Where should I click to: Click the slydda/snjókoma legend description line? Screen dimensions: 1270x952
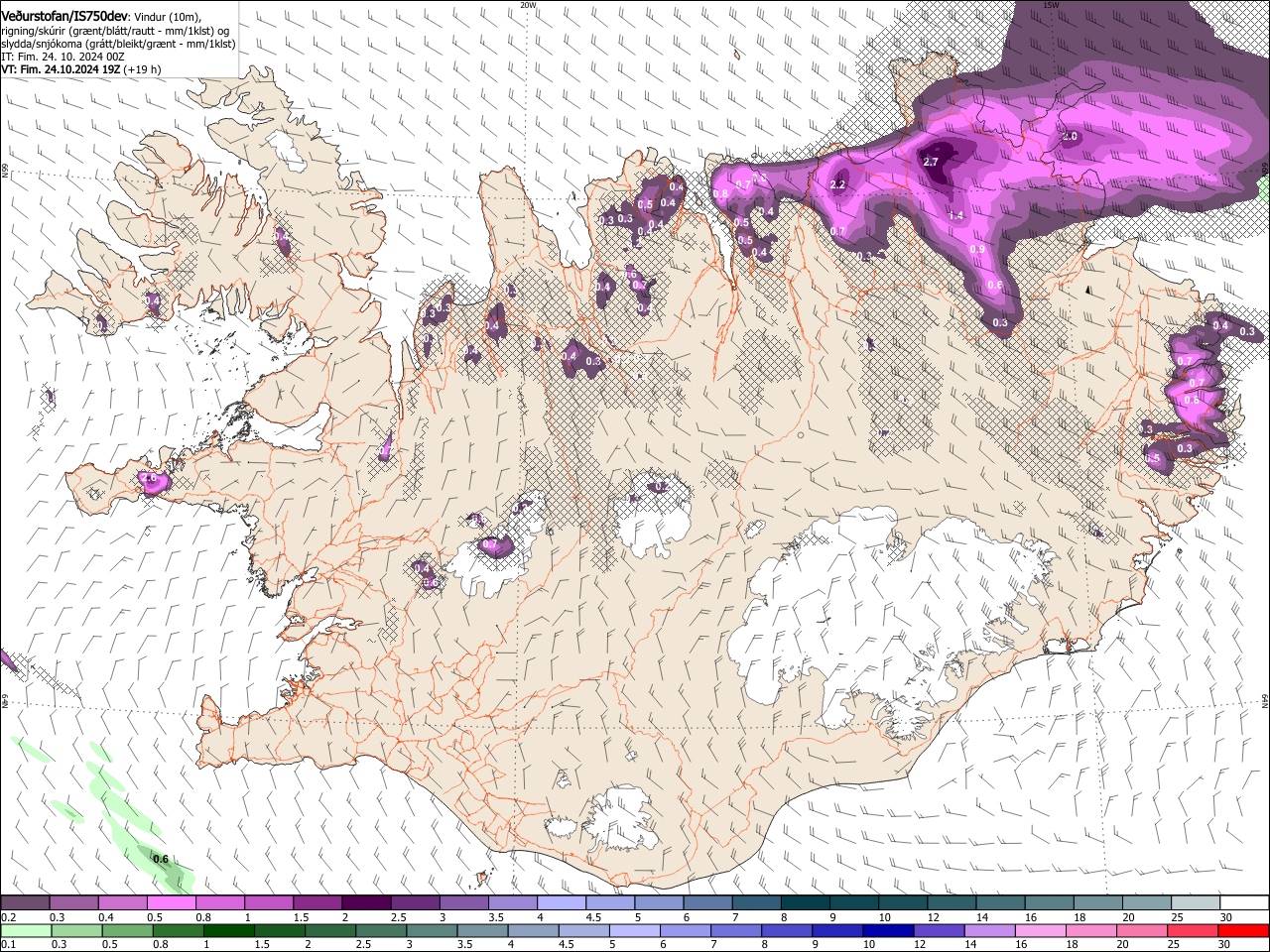pos(119,44)
